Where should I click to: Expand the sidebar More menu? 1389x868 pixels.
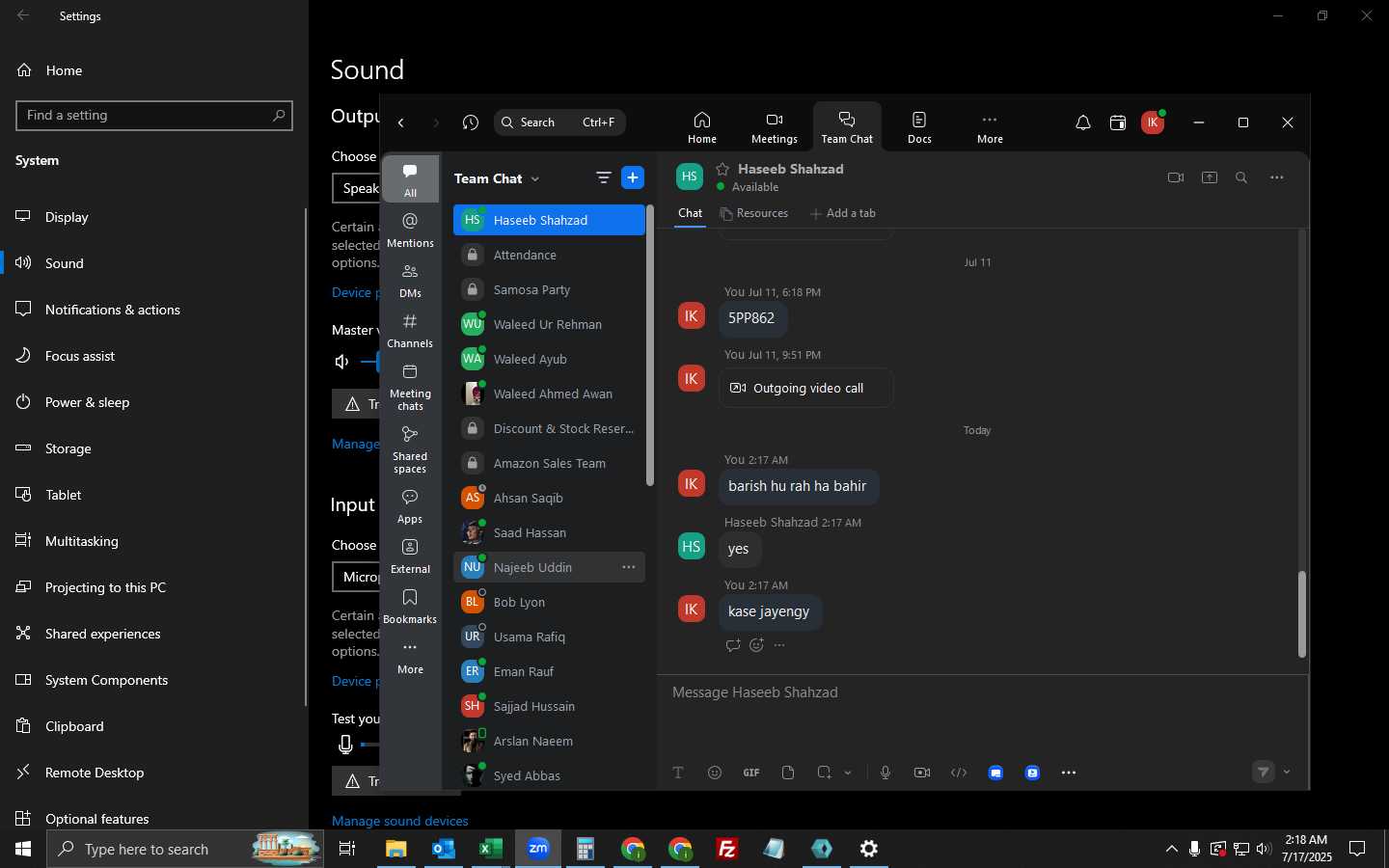pyautogui.click(x=410, y=657)
